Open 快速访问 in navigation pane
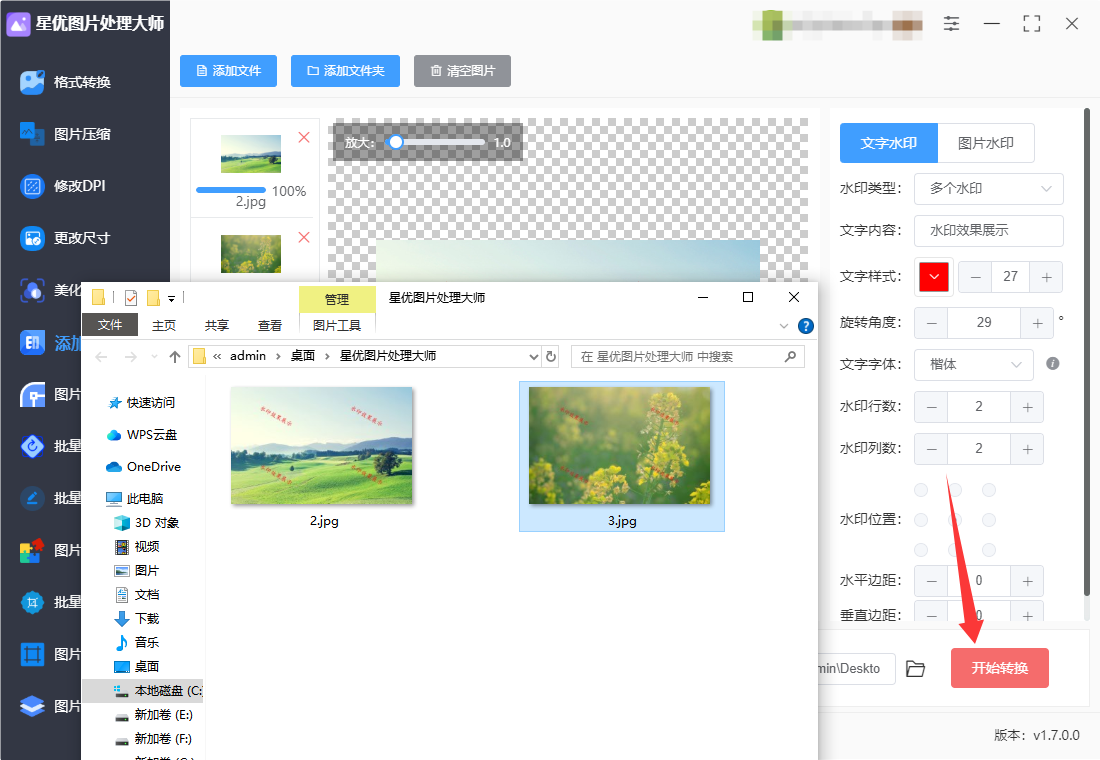The width and height of the screenshot is (1100, 760). [x=142, y=403]
